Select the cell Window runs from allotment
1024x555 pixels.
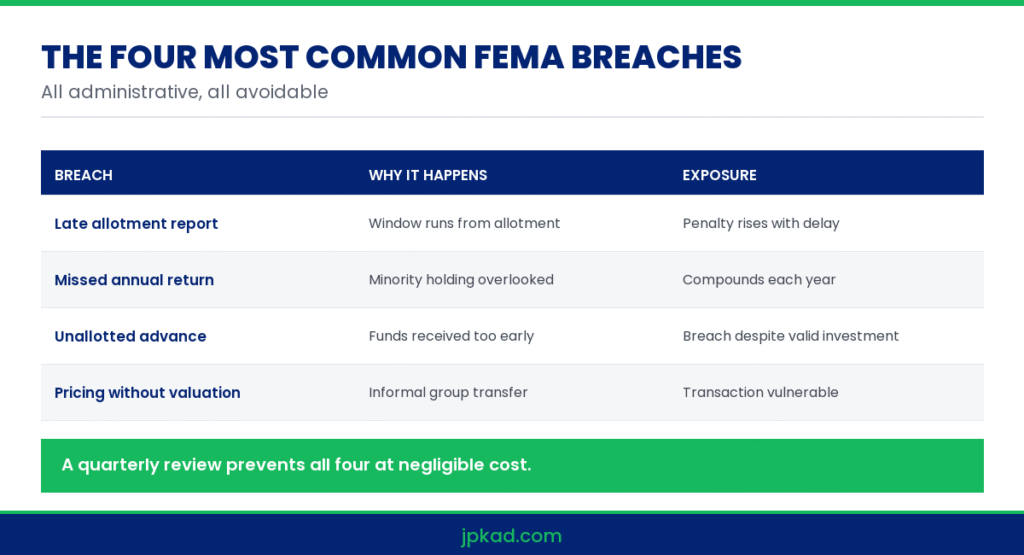[464, 223]
